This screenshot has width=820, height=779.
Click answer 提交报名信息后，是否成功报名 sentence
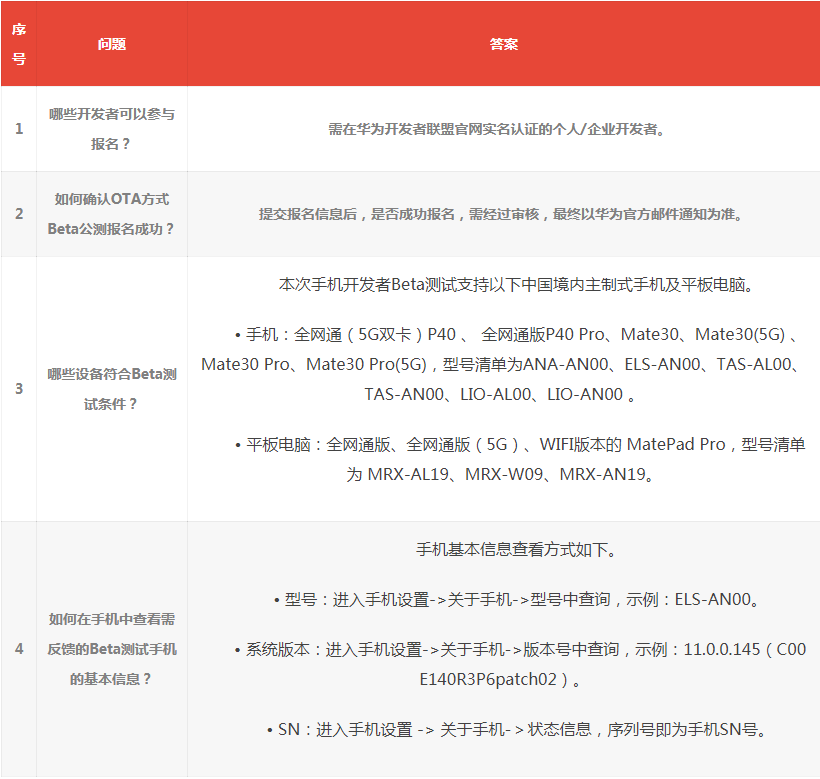coord(500,214)
